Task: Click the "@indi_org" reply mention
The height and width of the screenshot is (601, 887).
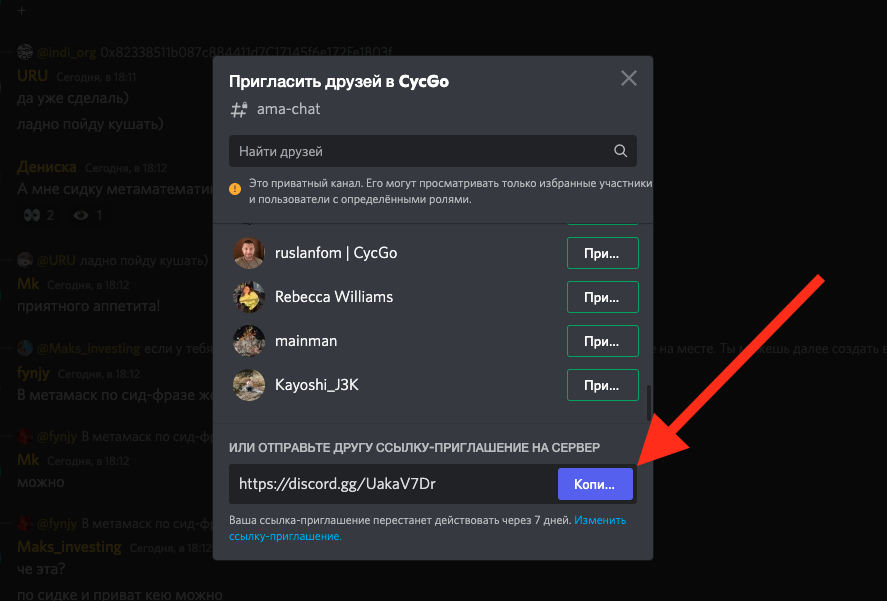Action: [x=67, y=53]
